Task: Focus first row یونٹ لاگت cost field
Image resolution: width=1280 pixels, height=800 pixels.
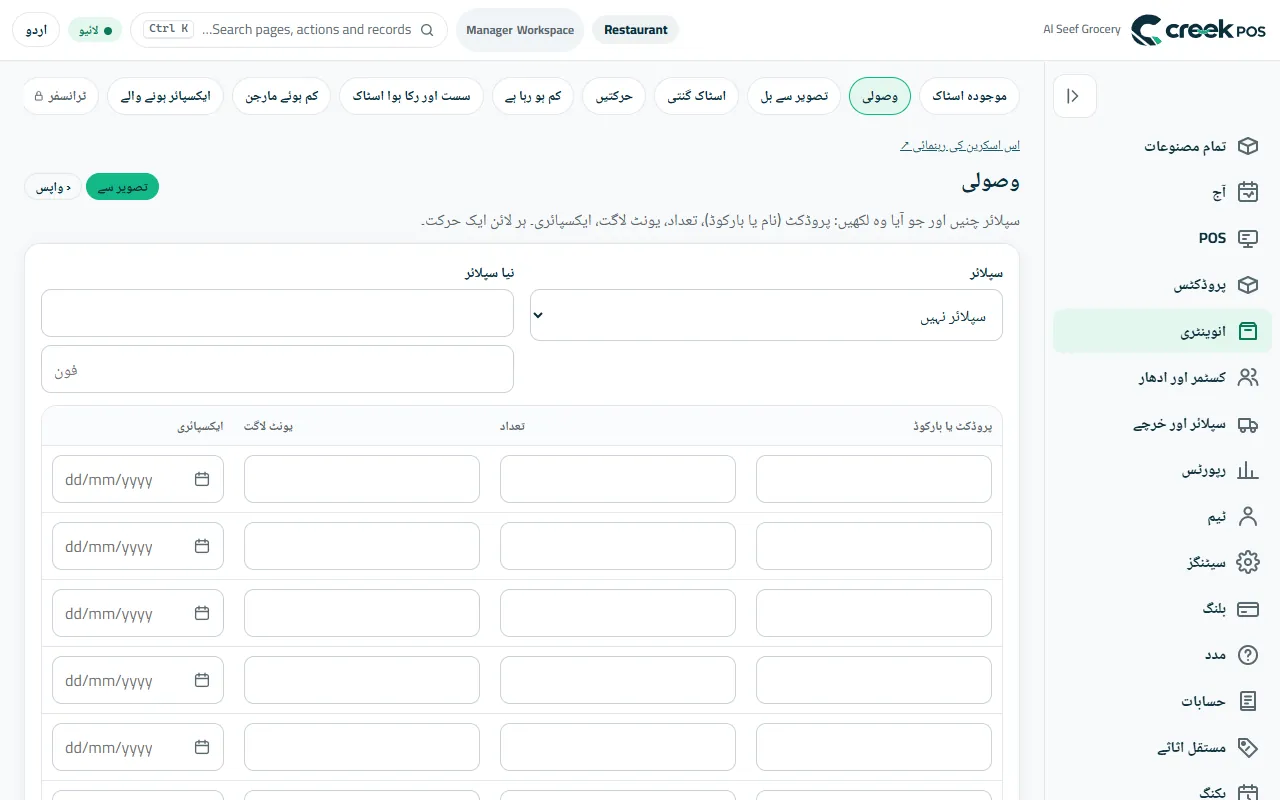Action: coord(362,479)
